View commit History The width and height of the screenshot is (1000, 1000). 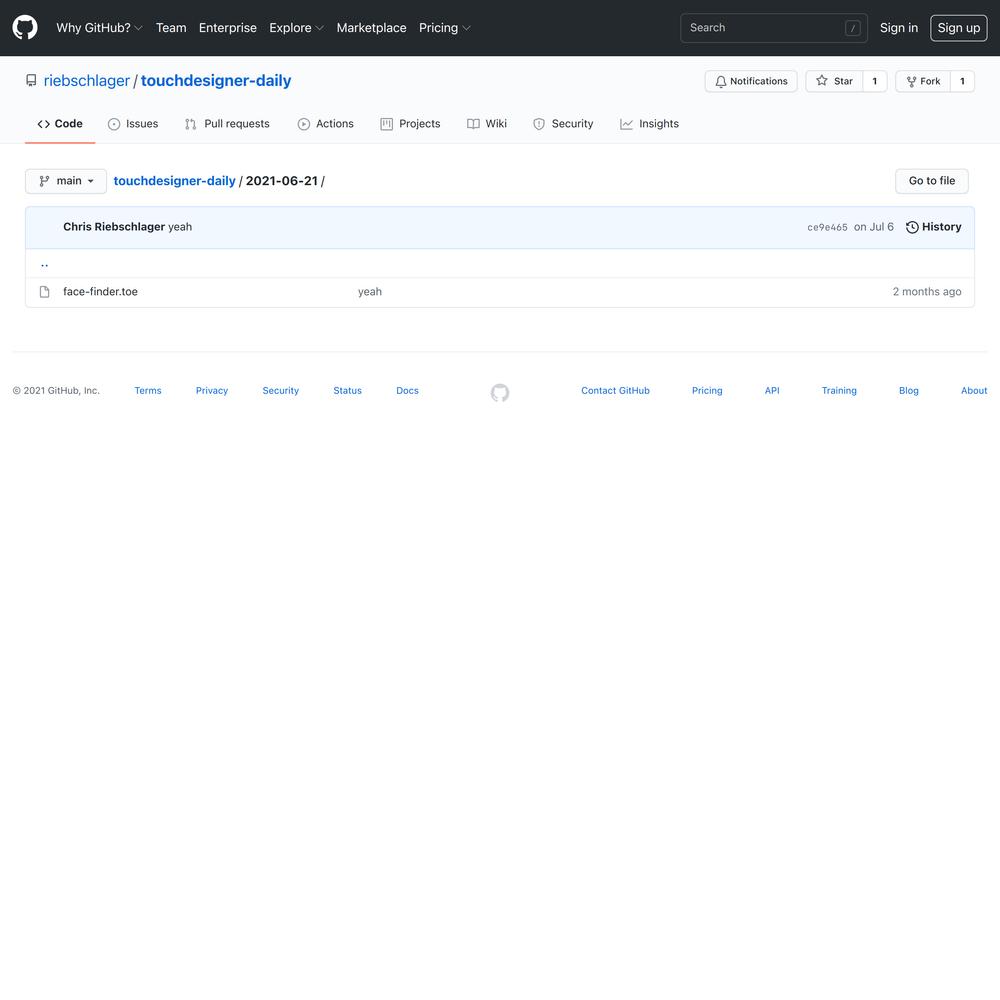pos(934,227)
